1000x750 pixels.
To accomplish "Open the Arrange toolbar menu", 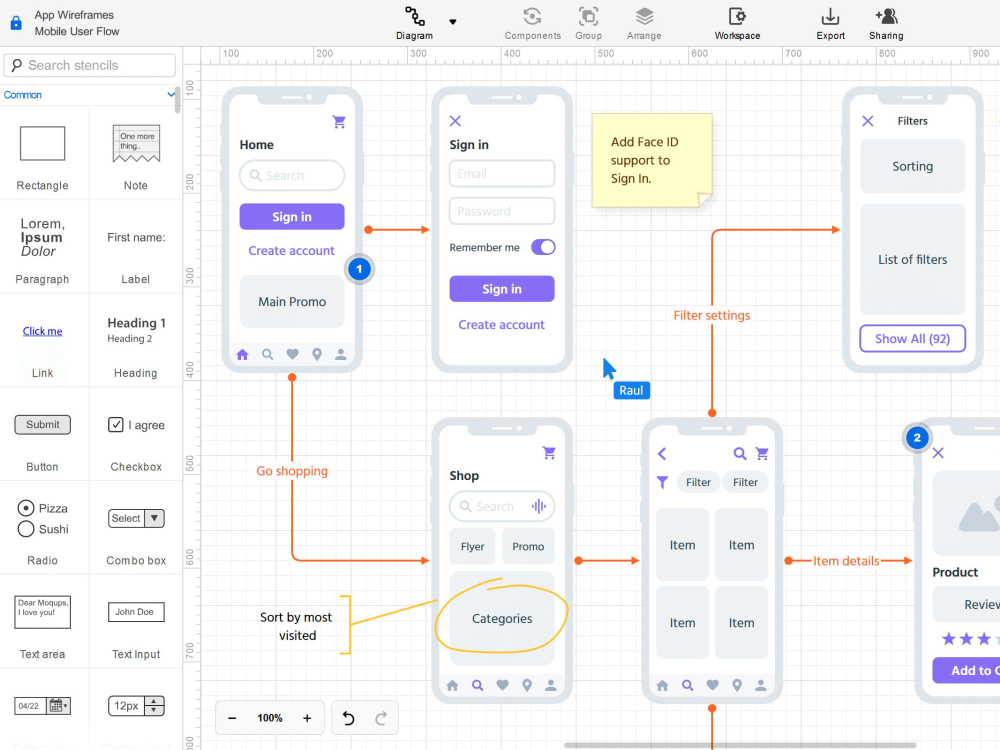I will coord(644,23).
